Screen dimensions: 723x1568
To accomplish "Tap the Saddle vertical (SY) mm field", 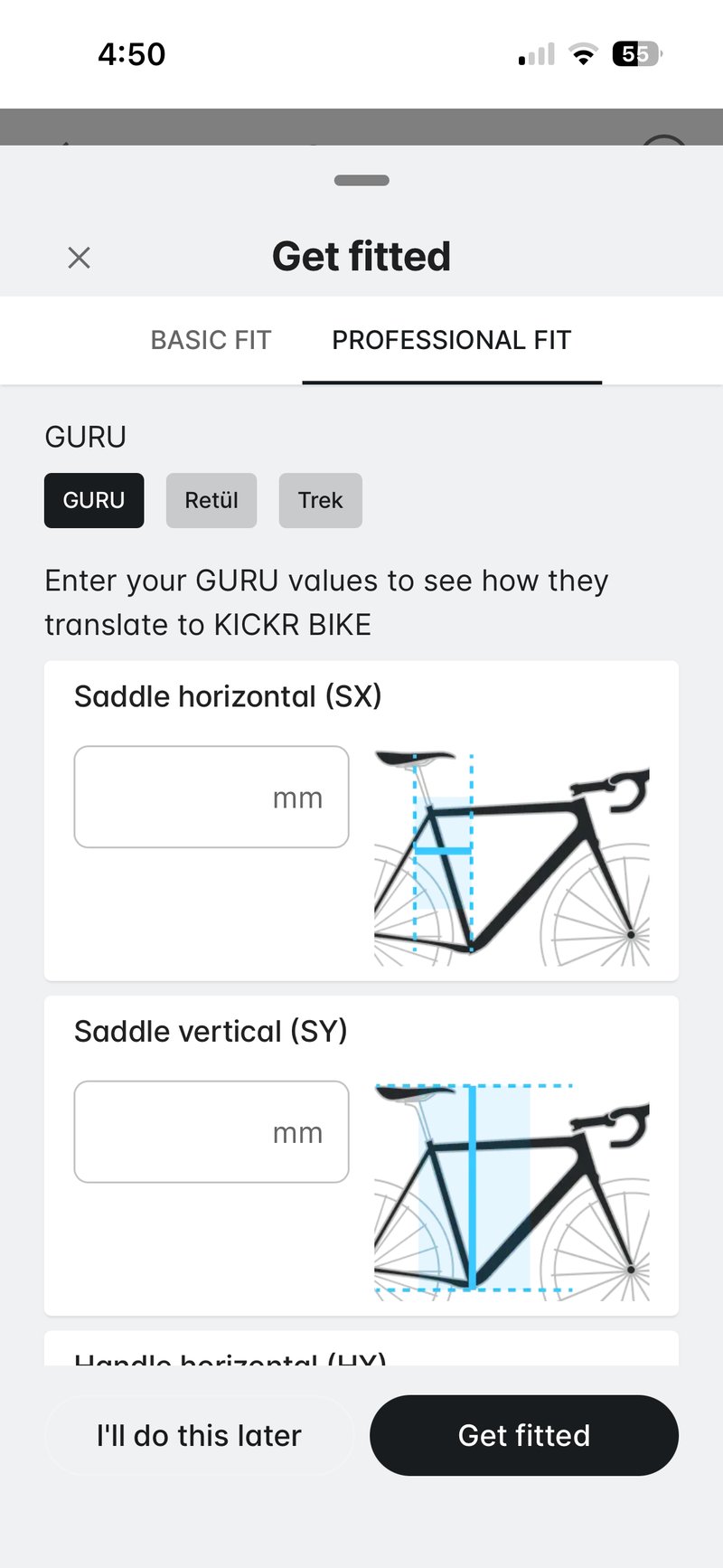I will (211, 1131).
